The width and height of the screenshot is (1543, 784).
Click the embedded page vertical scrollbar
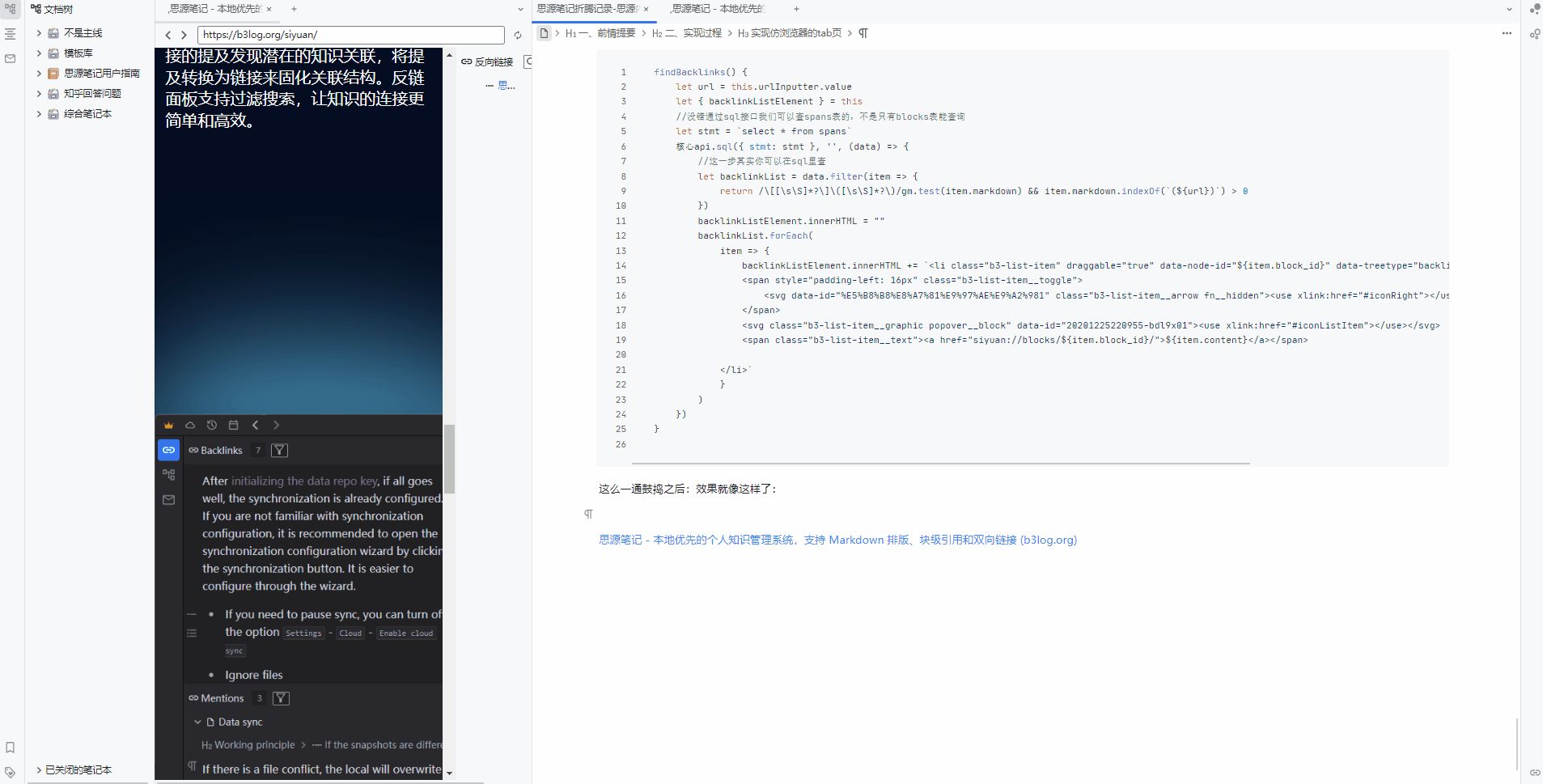[449, 459]
